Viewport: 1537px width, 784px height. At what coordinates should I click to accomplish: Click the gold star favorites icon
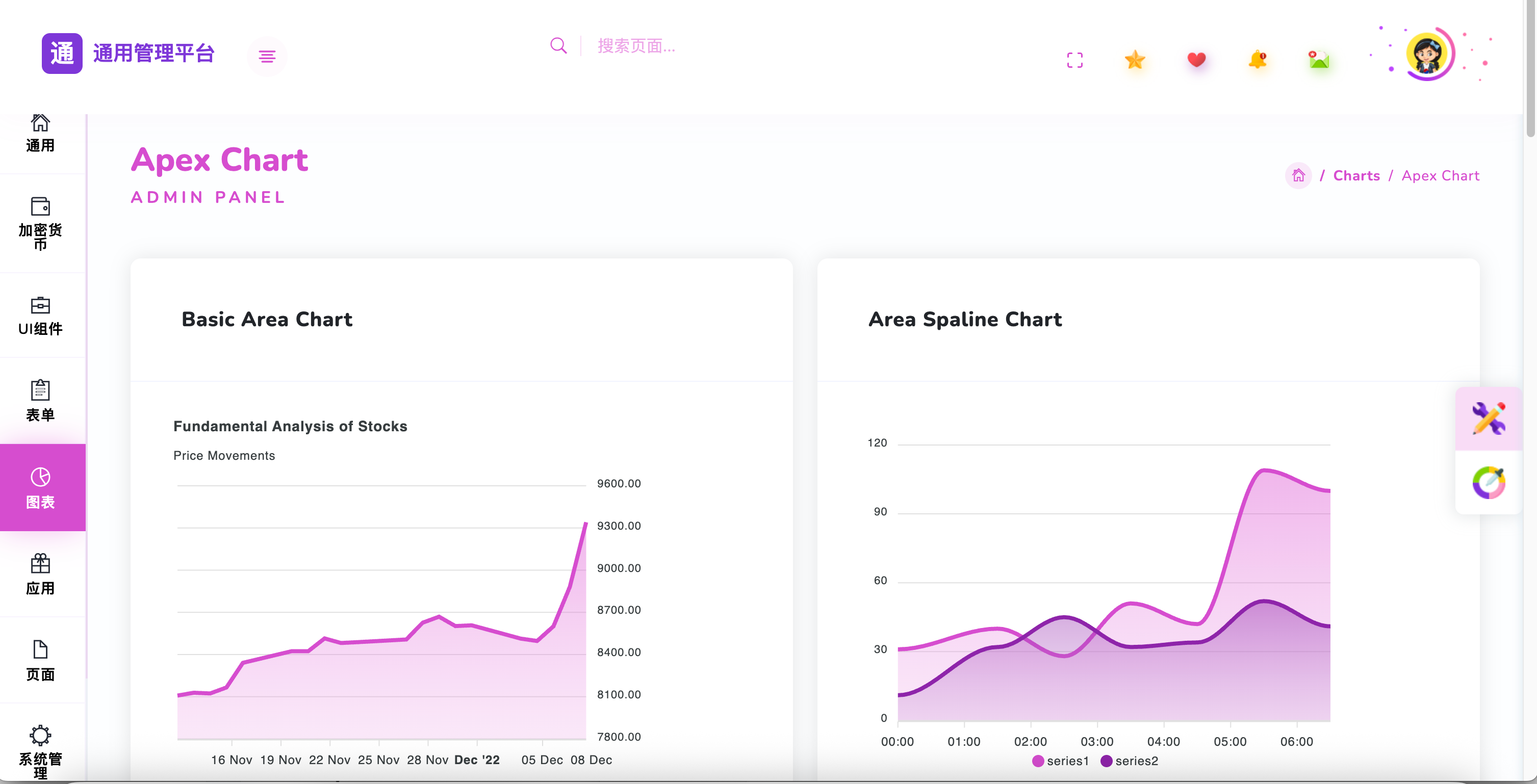point(1135,60)
